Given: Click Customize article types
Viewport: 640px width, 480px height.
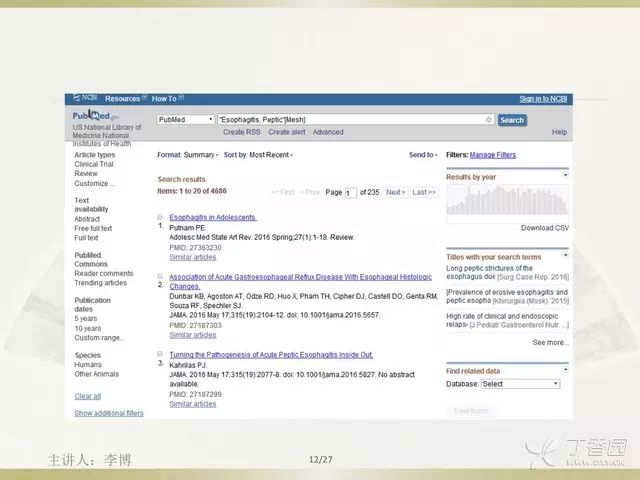Looking at the screenshot, I should 95,183.
